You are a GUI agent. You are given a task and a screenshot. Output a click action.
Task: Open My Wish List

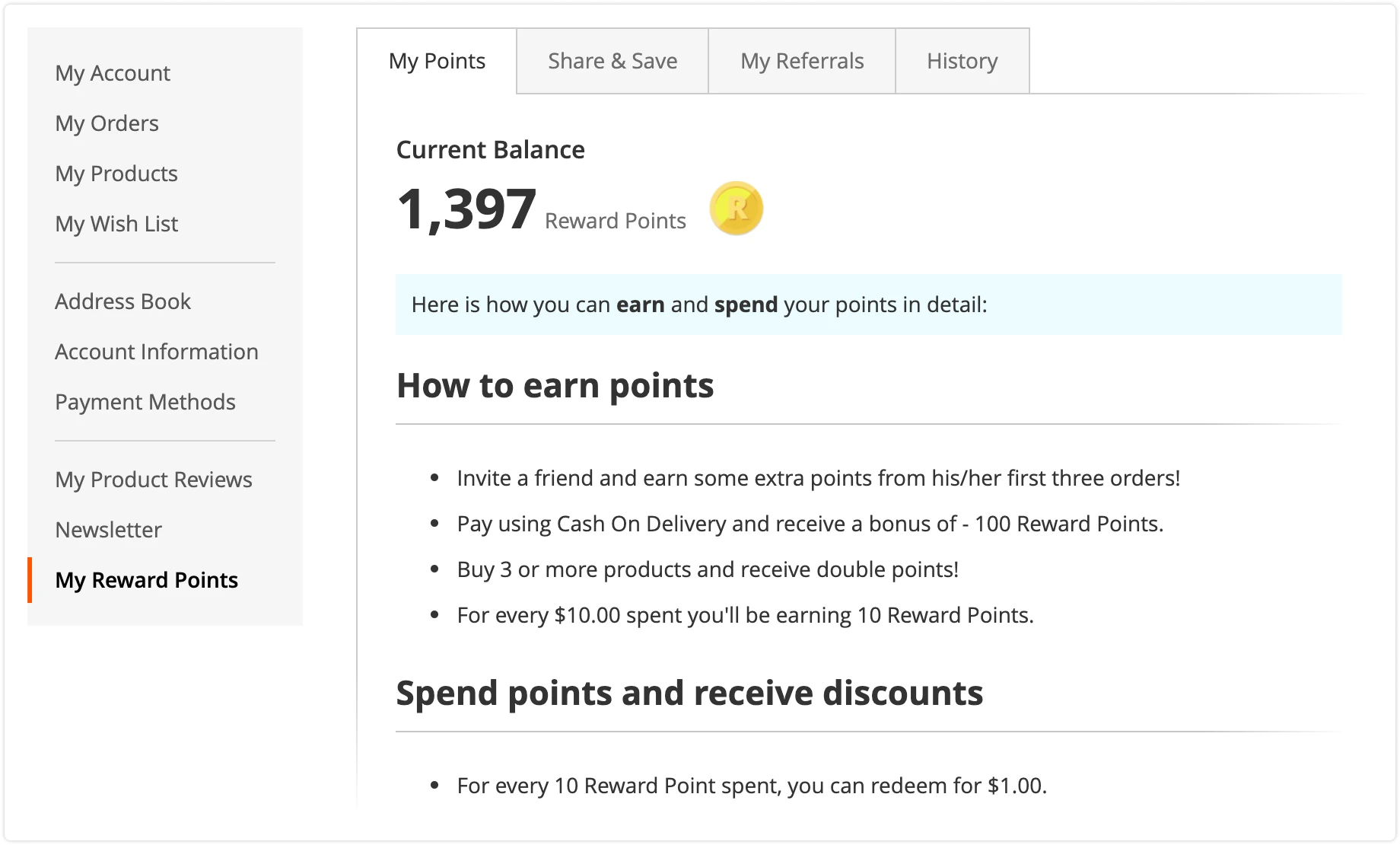[x=116, y=223]
